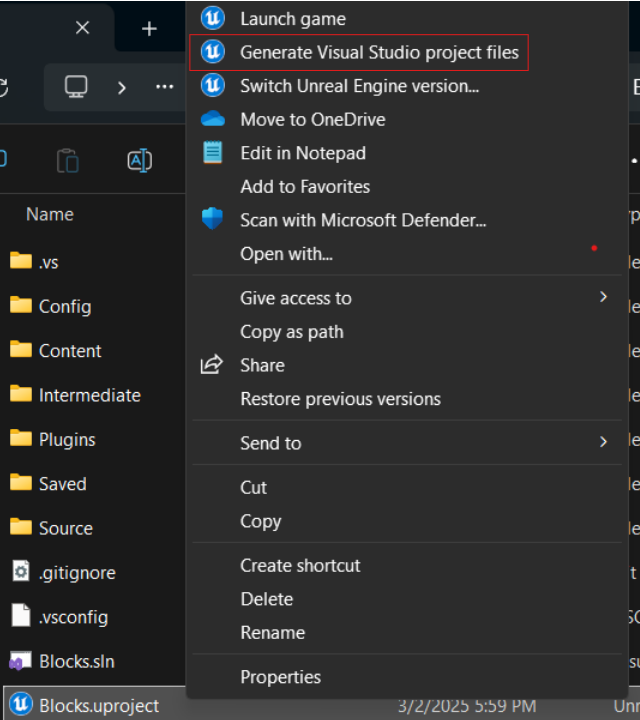Click Source folder icon
Screen dimensions: 640x720
(x=21, y=527)
